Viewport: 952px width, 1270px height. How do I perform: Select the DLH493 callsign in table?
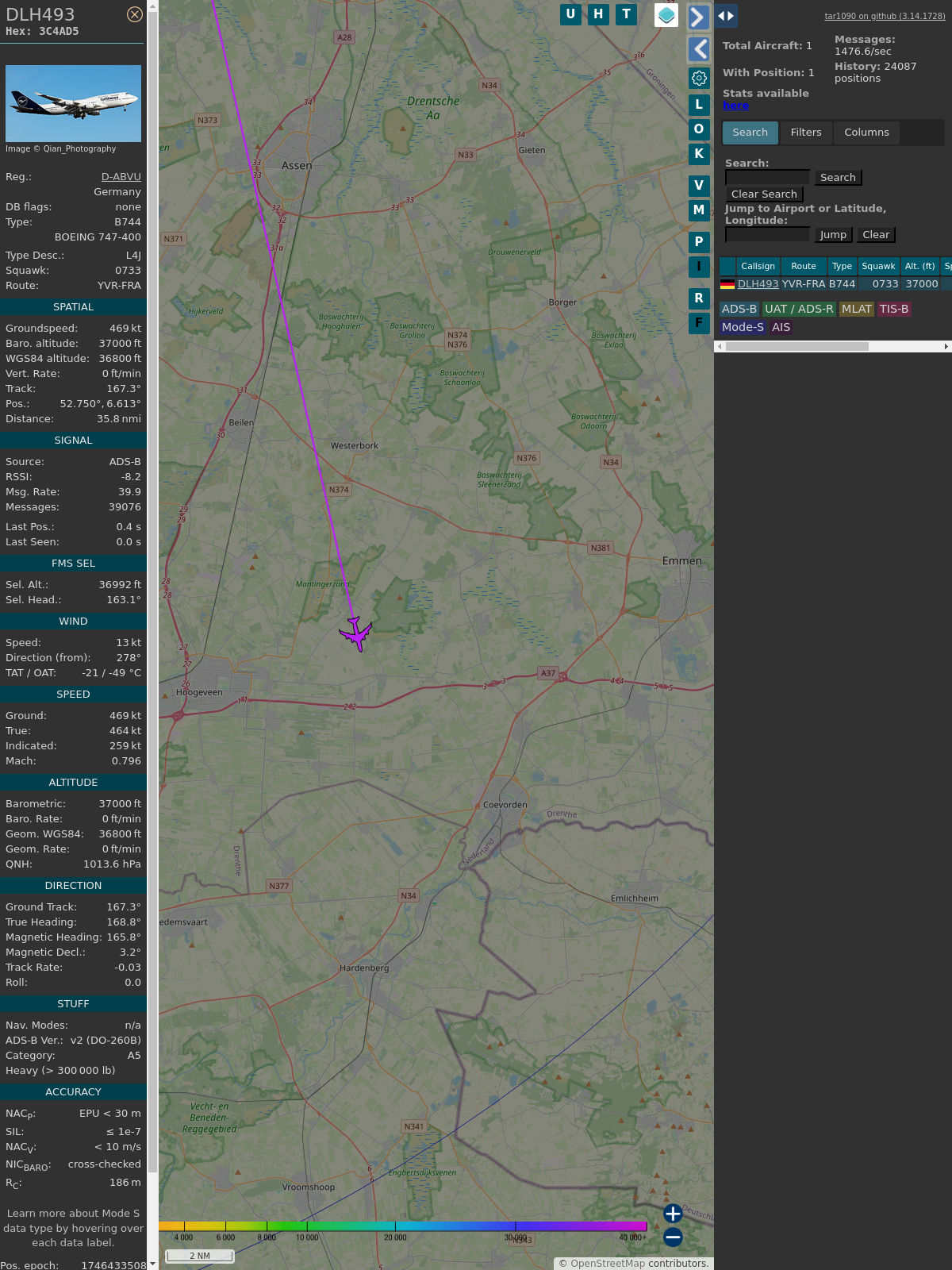758,284
